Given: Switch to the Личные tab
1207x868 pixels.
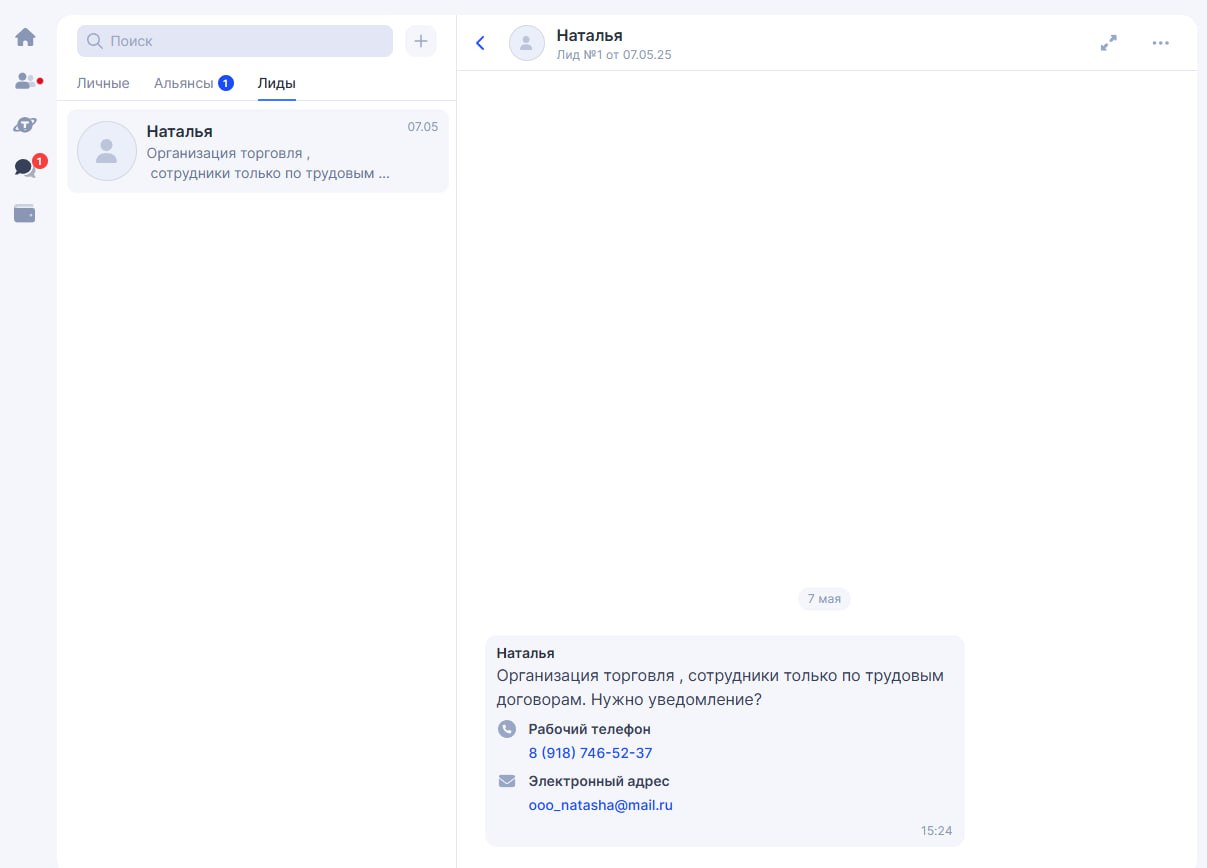Looking at the screenshot, I should 103,83.
